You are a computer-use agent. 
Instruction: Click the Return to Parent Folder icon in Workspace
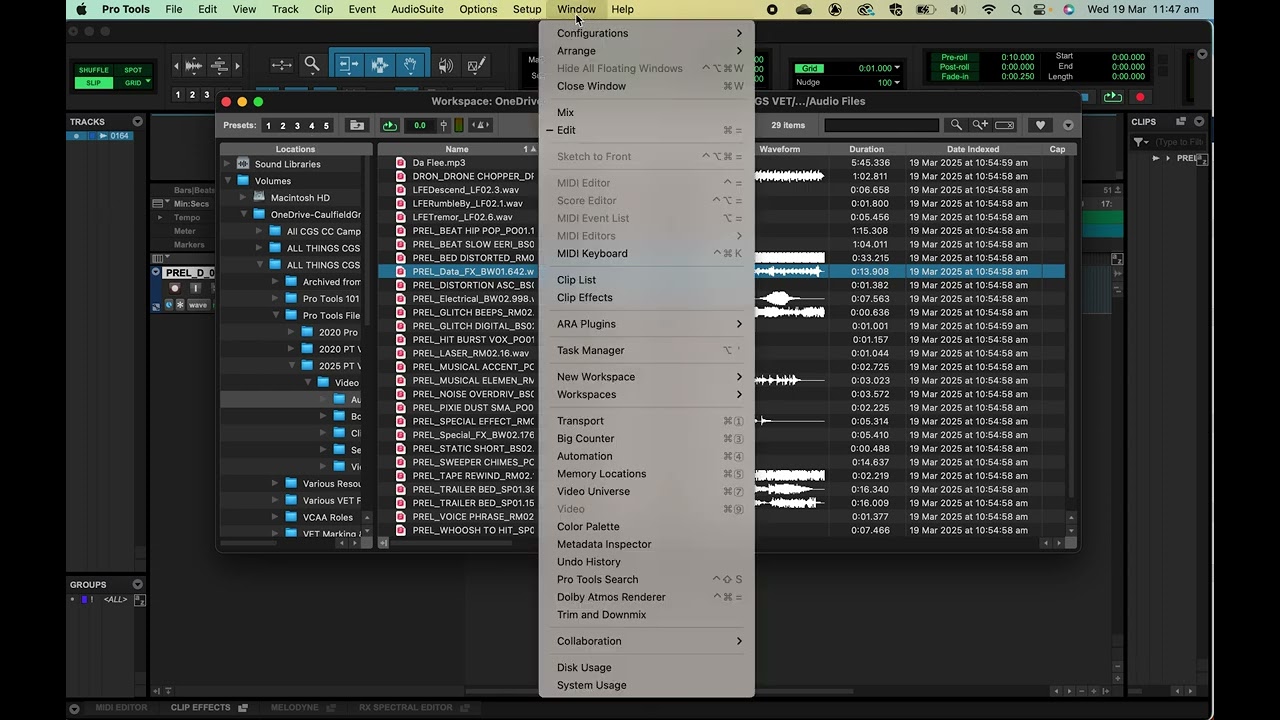pos(357,125)
